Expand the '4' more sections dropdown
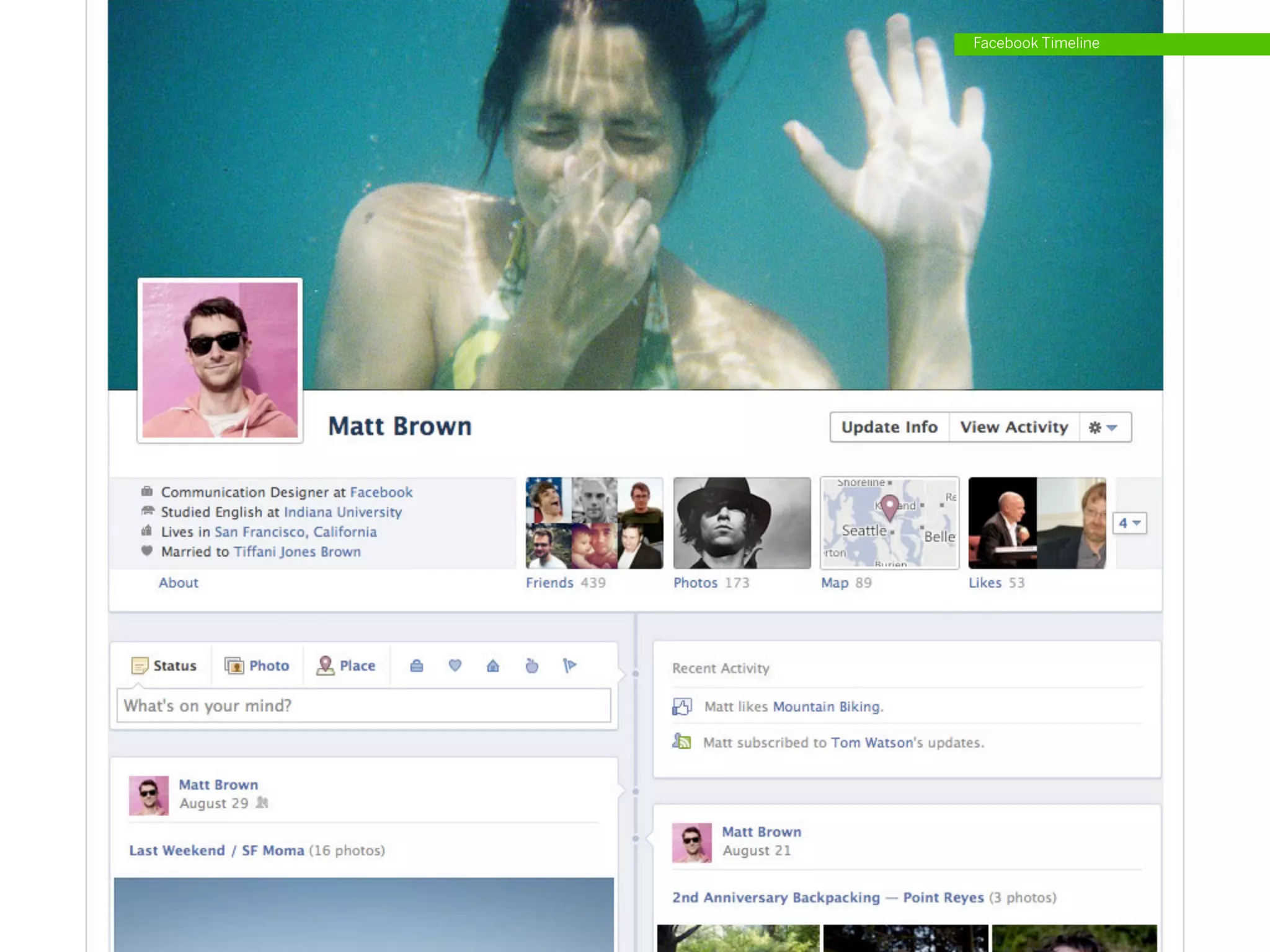This screenshot has width=1270, height=952. tap(1130, 523)
